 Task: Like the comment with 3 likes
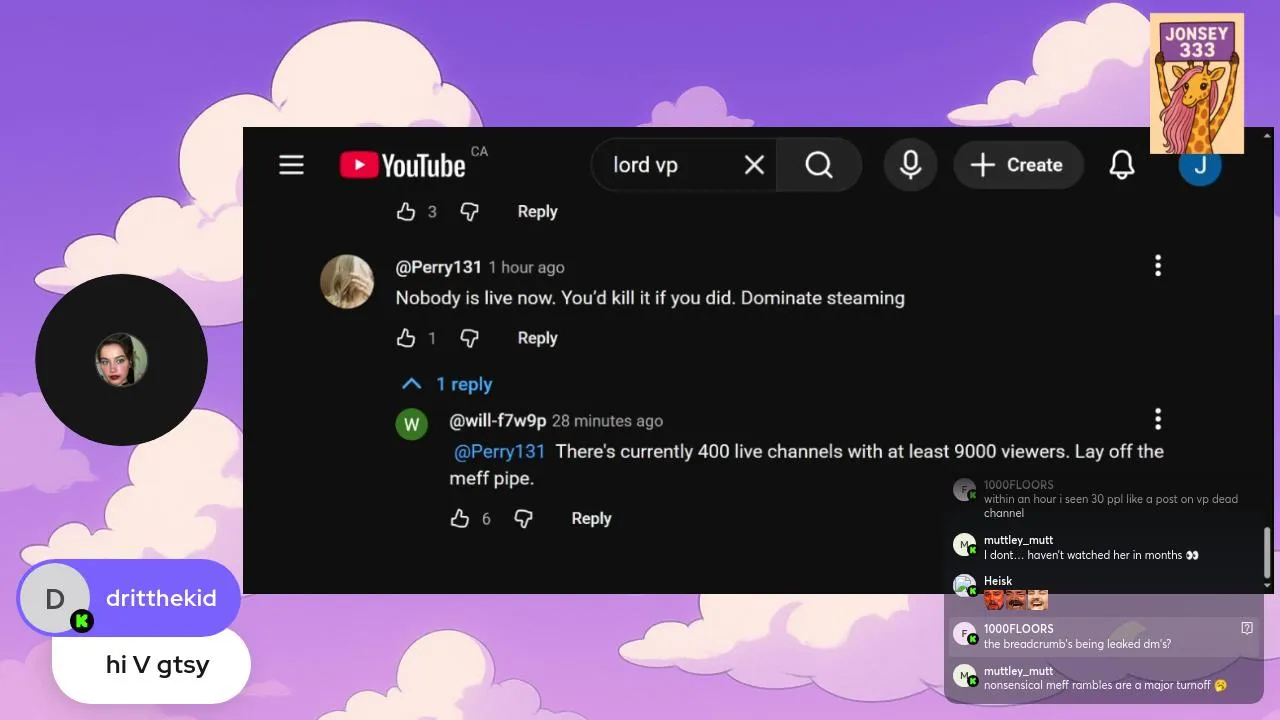click(x=406, y=212)
